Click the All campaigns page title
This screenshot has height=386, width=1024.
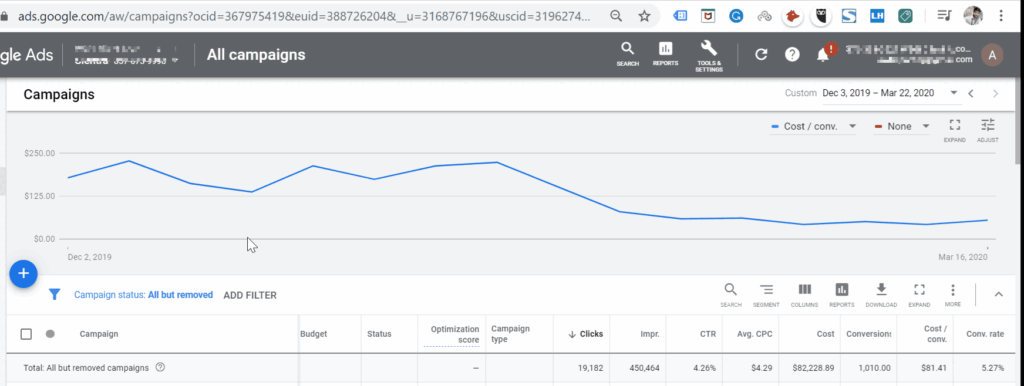coord(256,55)
